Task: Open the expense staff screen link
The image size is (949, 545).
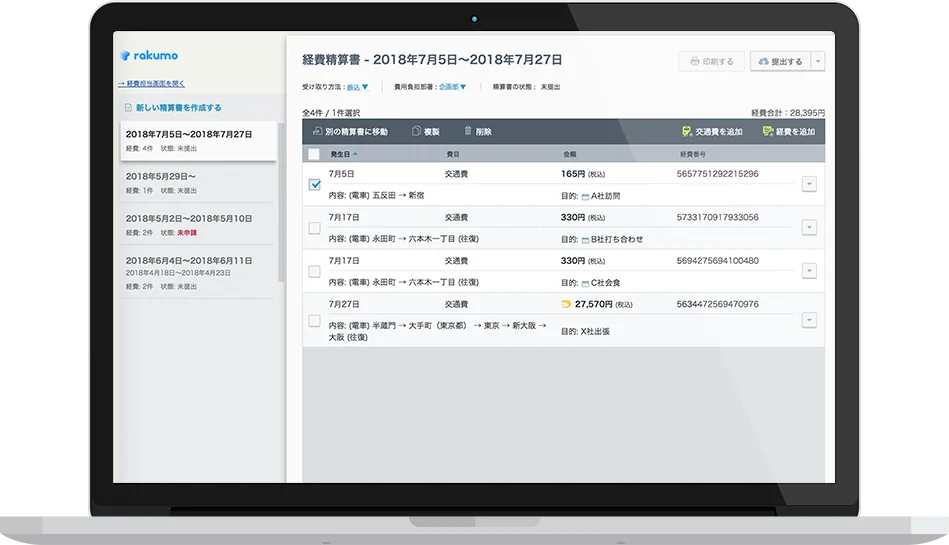Action: click(x=151, y=84)
